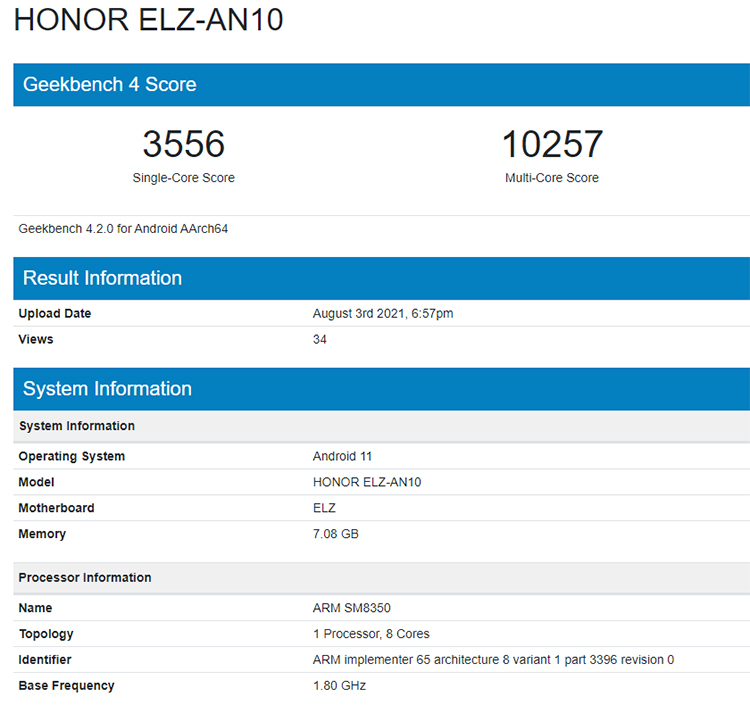The height and width of the screenshot is (705, 750).
Task: Select the views count 34
Action: point(320,340)
